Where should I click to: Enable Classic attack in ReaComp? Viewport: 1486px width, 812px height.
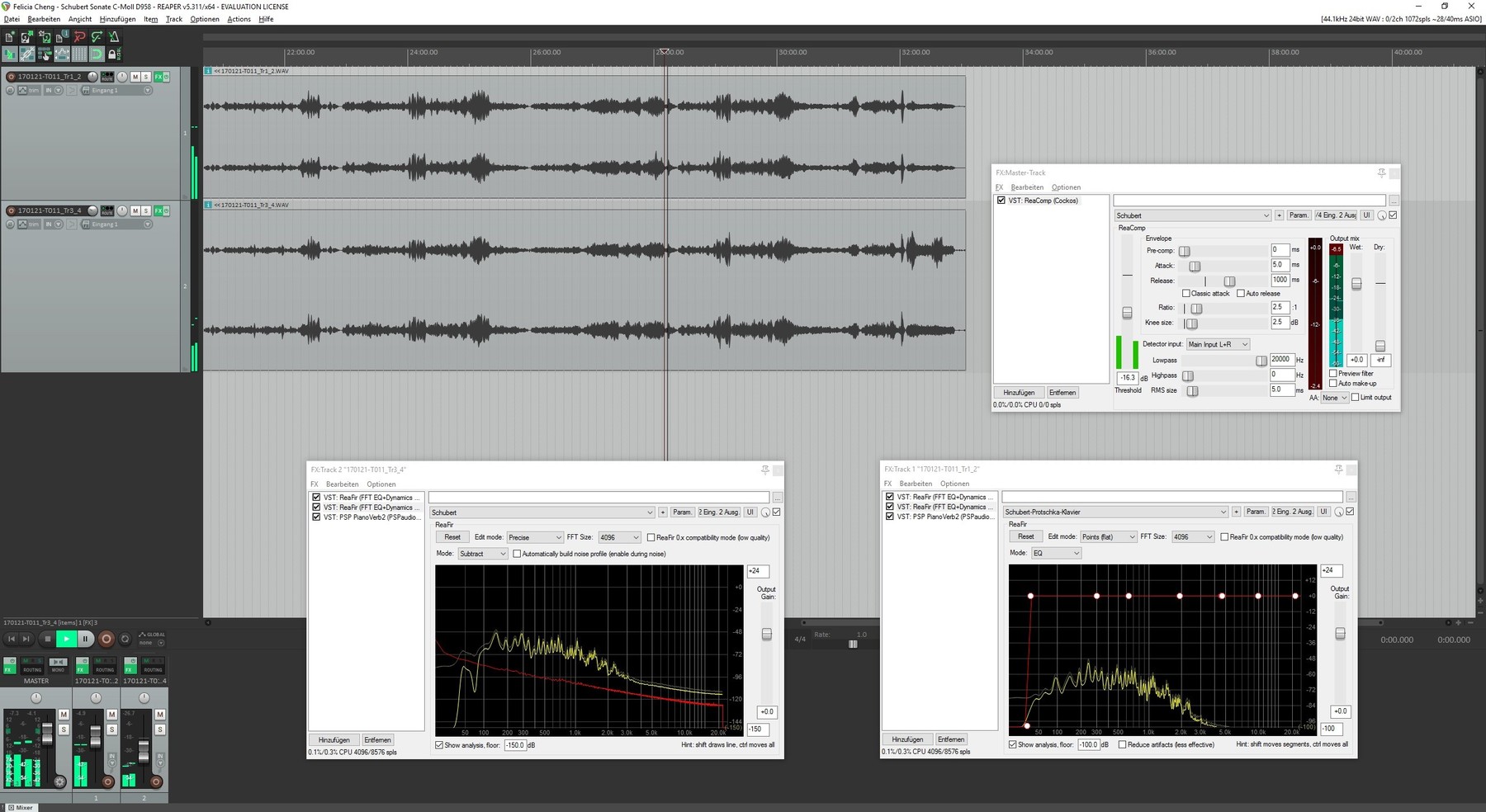click(1186, 293)
